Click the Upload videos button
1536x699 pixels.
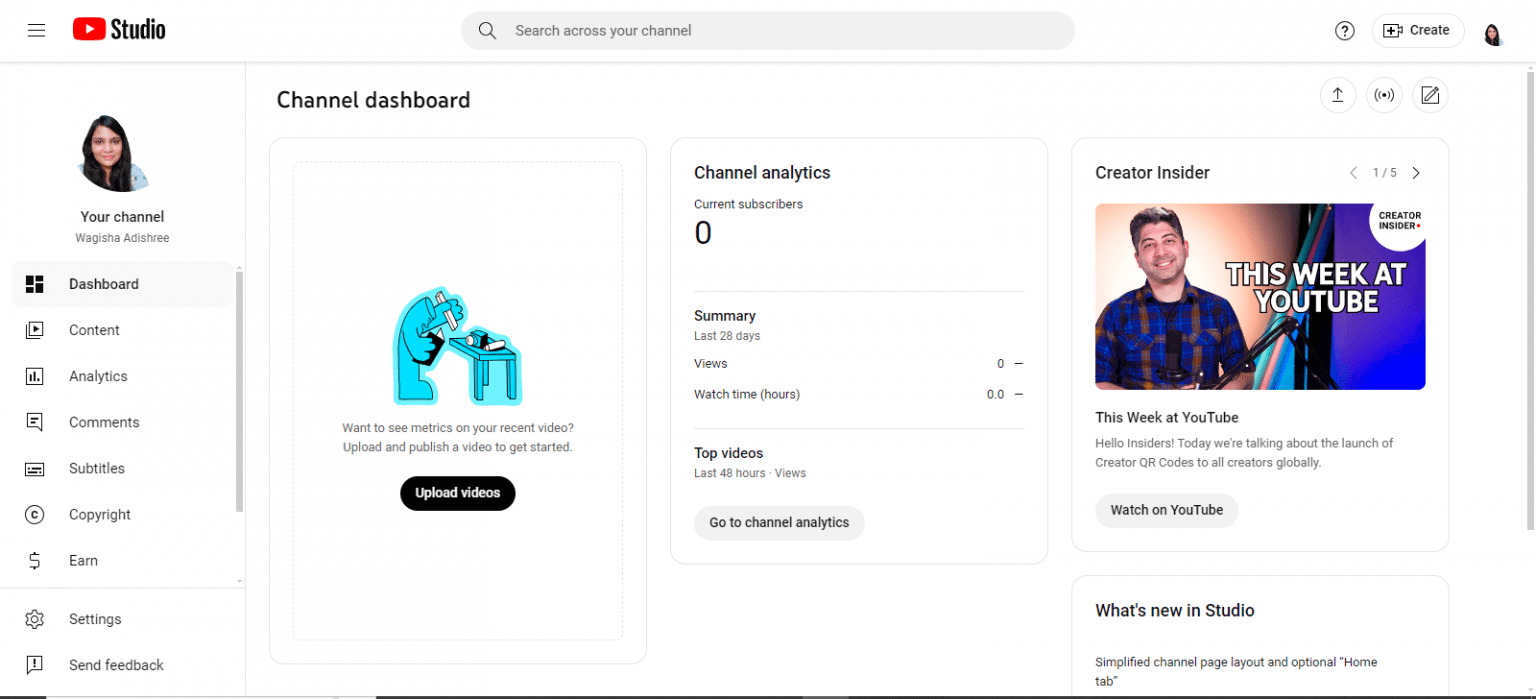[x=457, y=493]
